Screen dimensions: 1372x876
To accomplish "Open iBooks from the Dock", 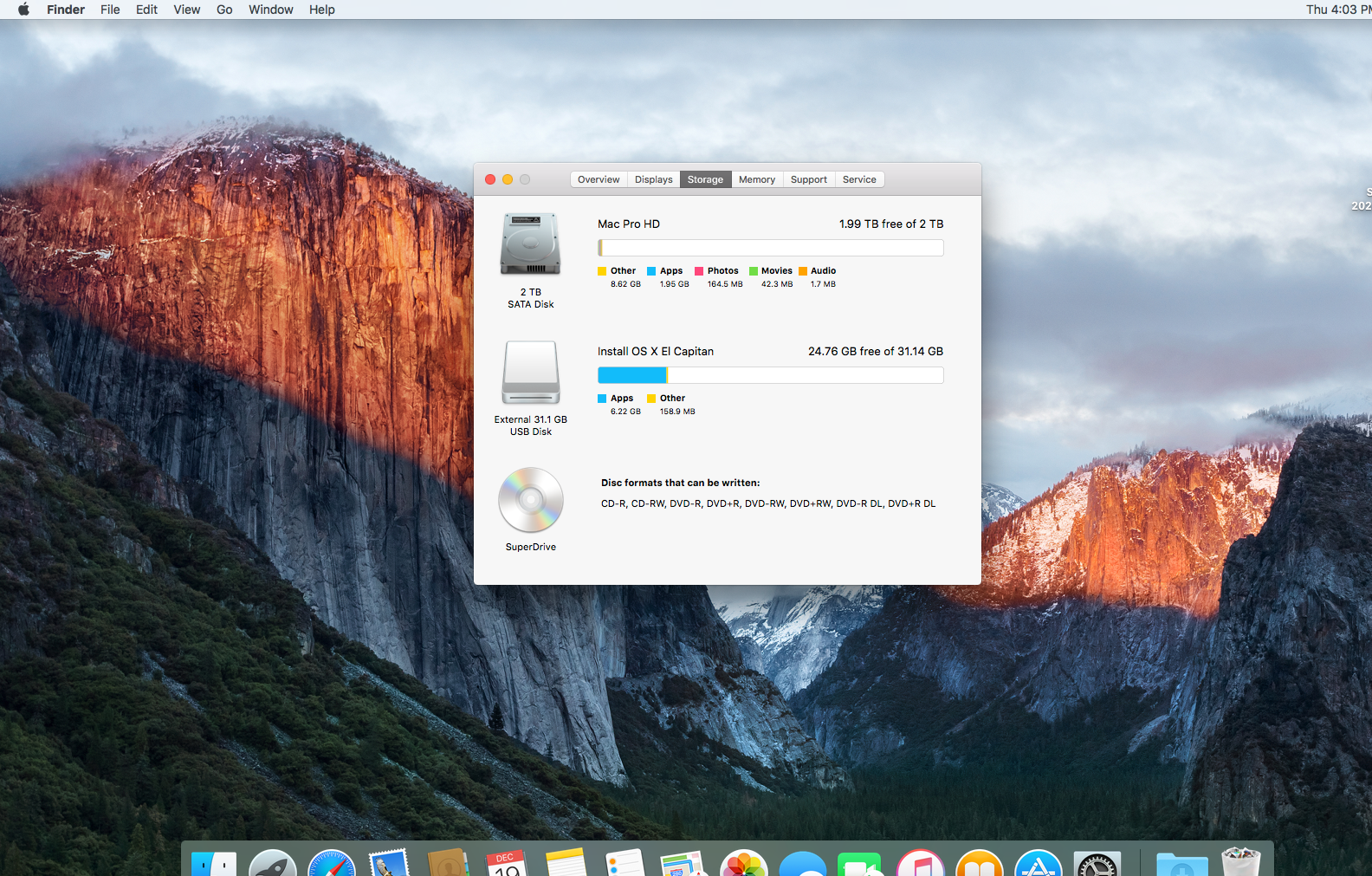I will 980,863.
